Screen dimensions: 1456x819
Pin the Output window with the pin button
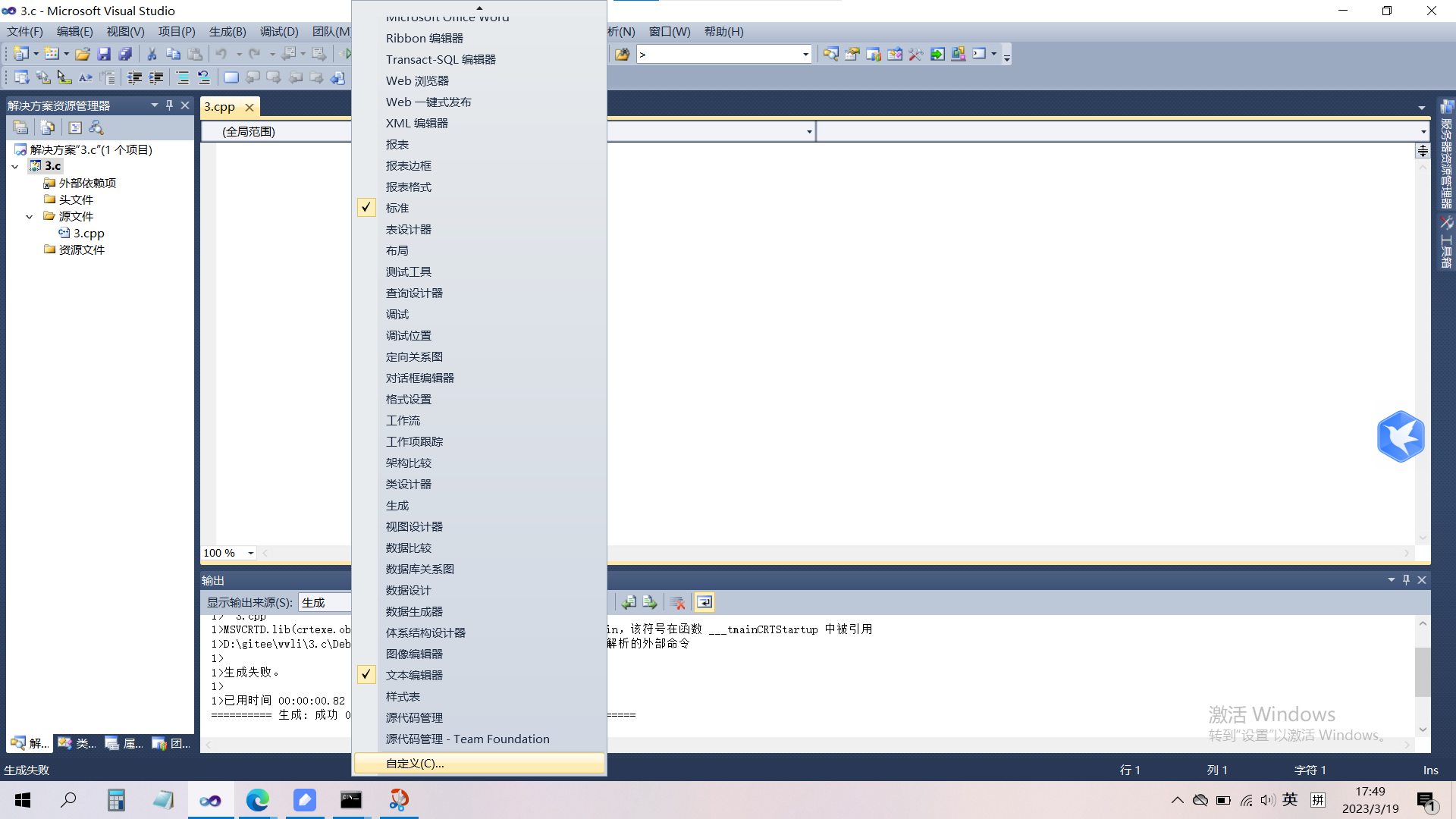click(1406, 579)
